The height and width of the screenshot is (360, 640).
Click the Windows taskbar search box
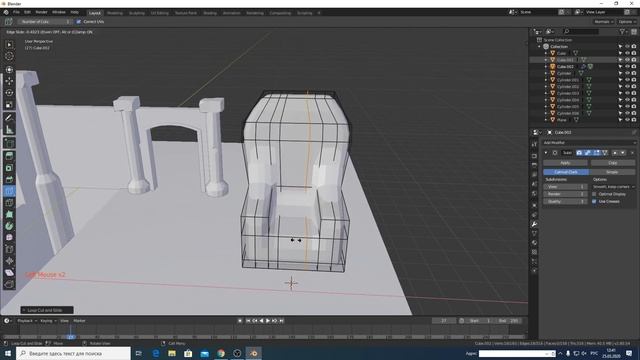click(73, 353)
